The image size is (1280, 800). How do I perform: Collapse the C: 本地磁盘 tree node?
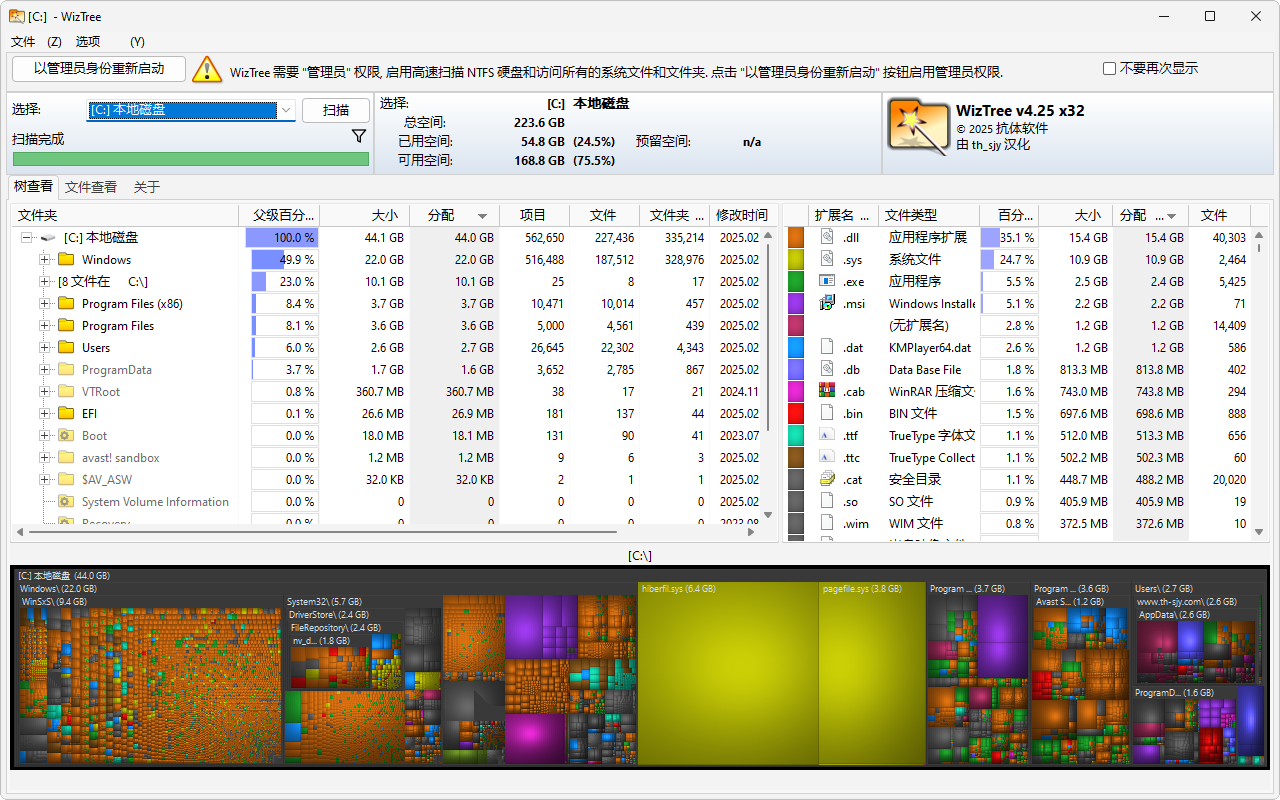pos(27,238)
